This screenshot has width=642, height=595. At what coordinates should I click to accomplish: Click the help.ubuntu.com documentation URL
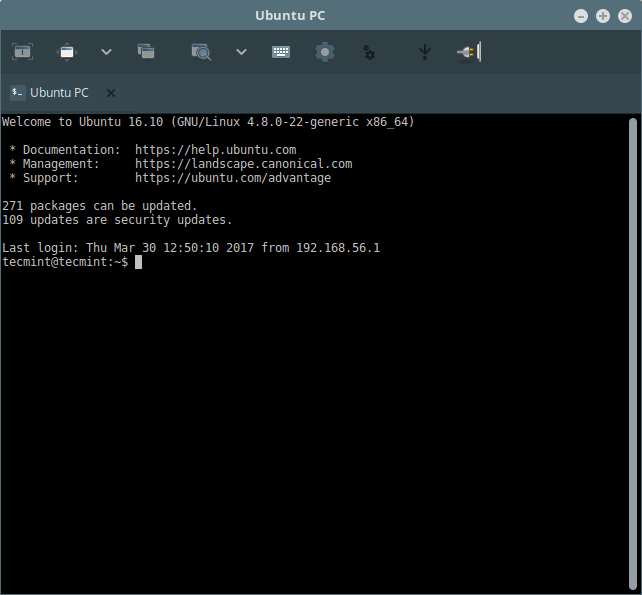tap(215, 150)
